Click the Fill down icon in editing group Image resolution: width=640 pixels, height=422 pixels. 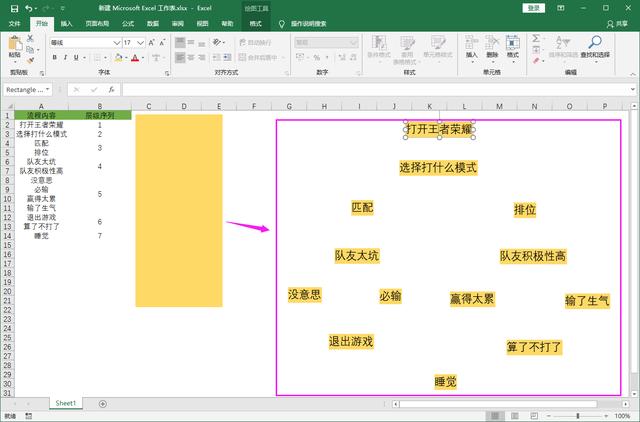point(536,50)
